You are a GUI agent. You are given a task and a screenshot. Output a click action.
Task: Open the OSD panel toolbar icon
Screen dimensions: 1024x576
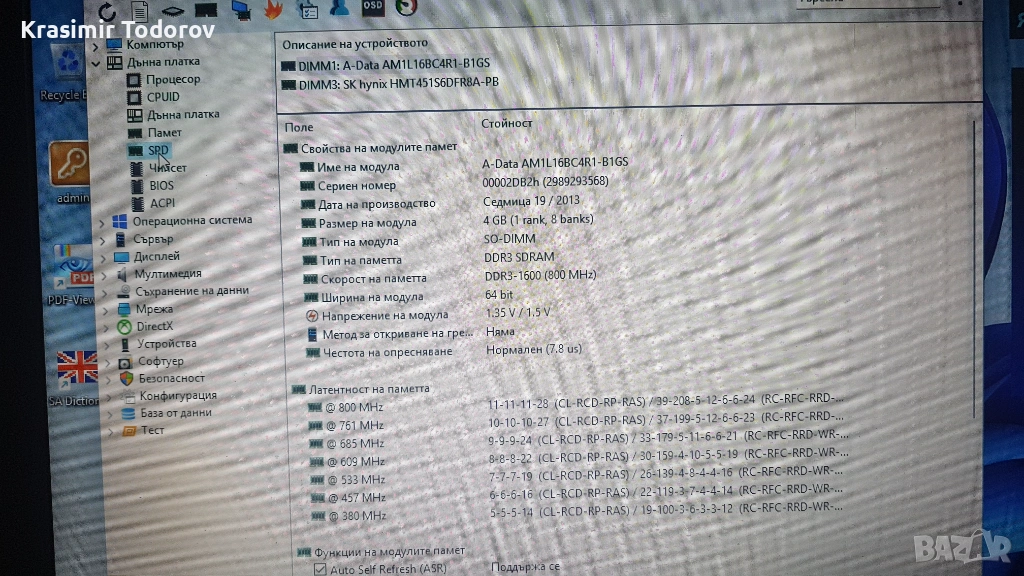(373, 7)
